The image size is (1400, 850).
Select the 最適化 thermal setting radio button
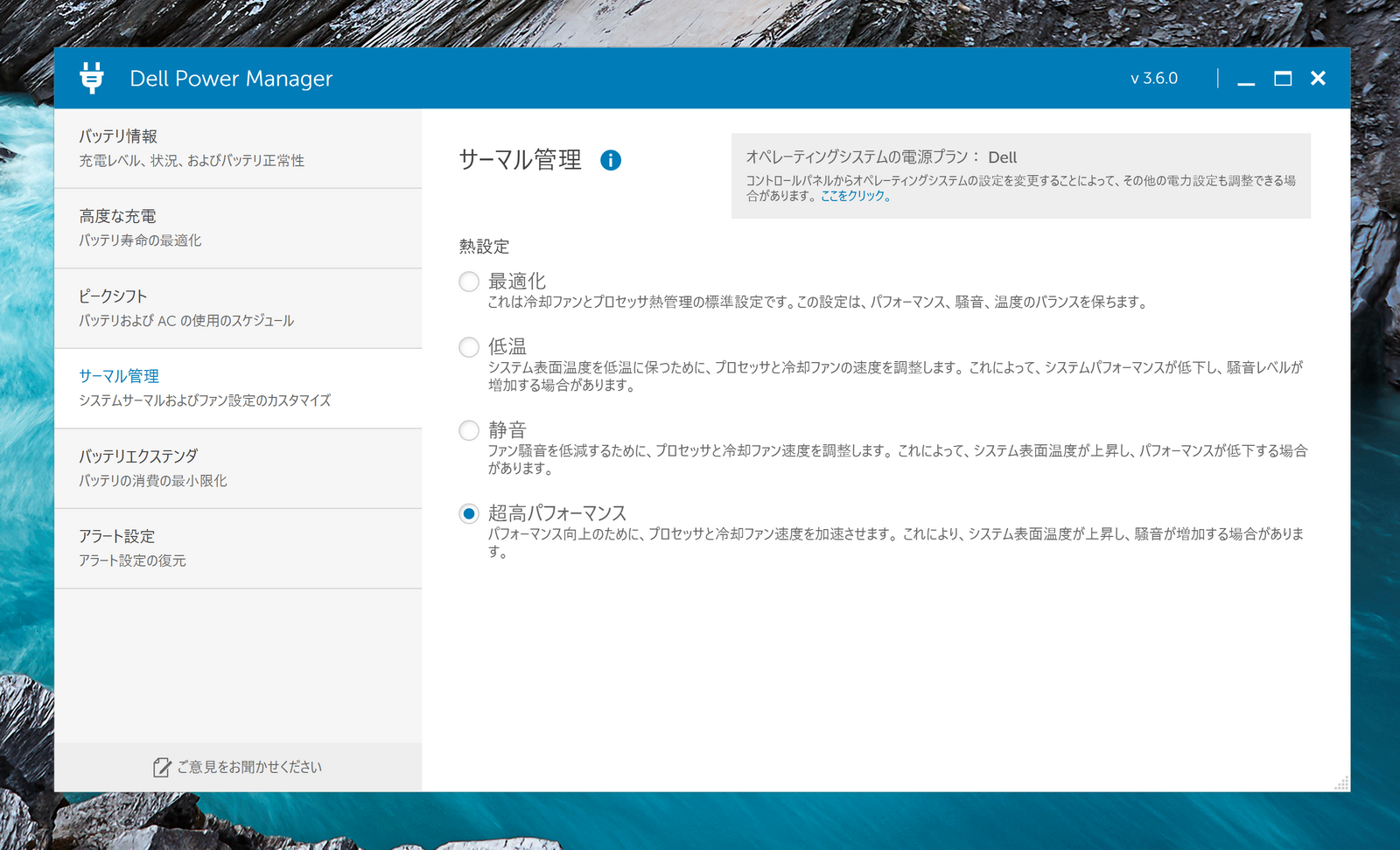(469, 282)
